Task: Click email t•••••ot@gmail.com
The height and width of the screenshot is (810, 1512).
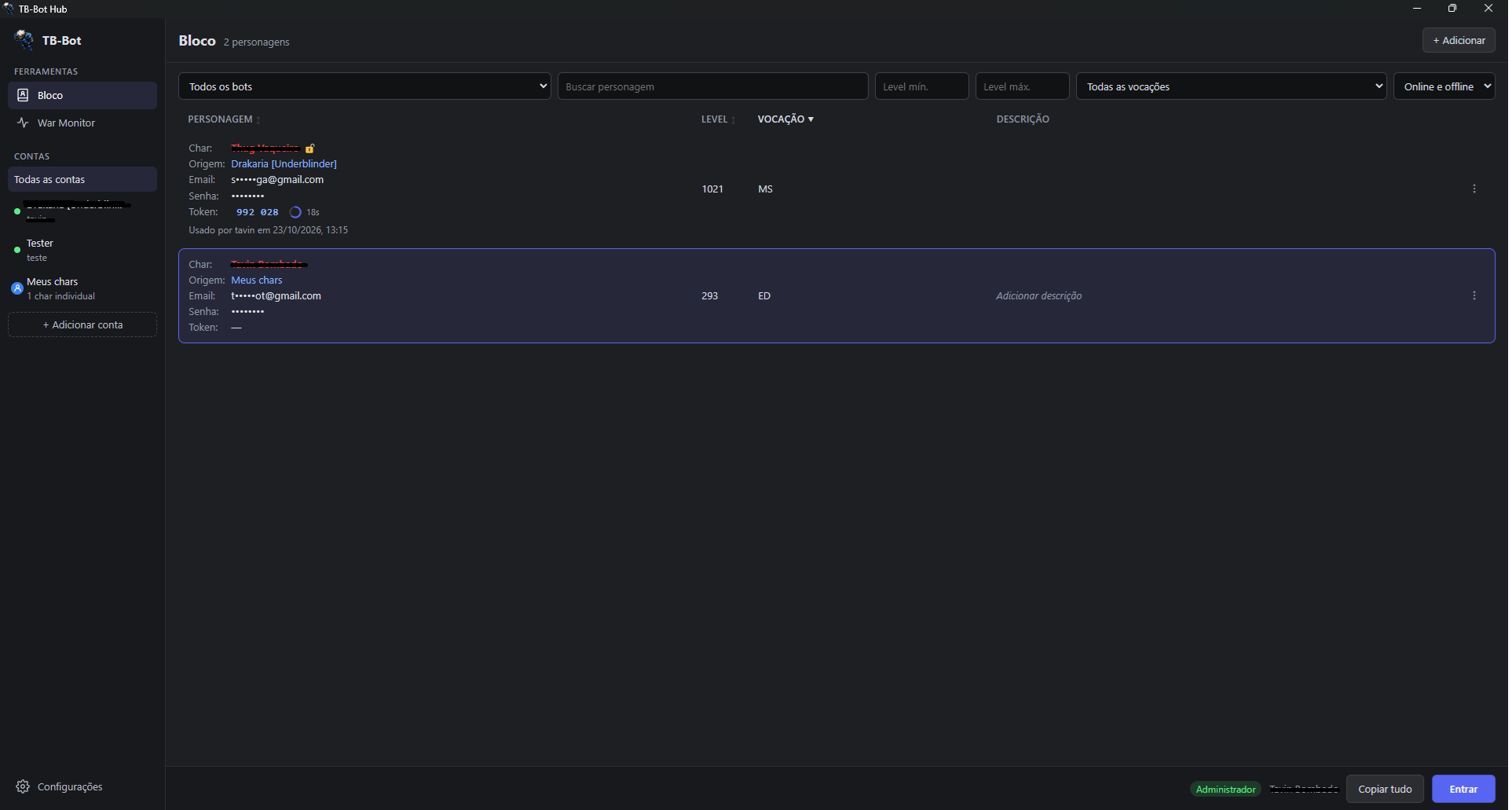Action: coord(276,295)
